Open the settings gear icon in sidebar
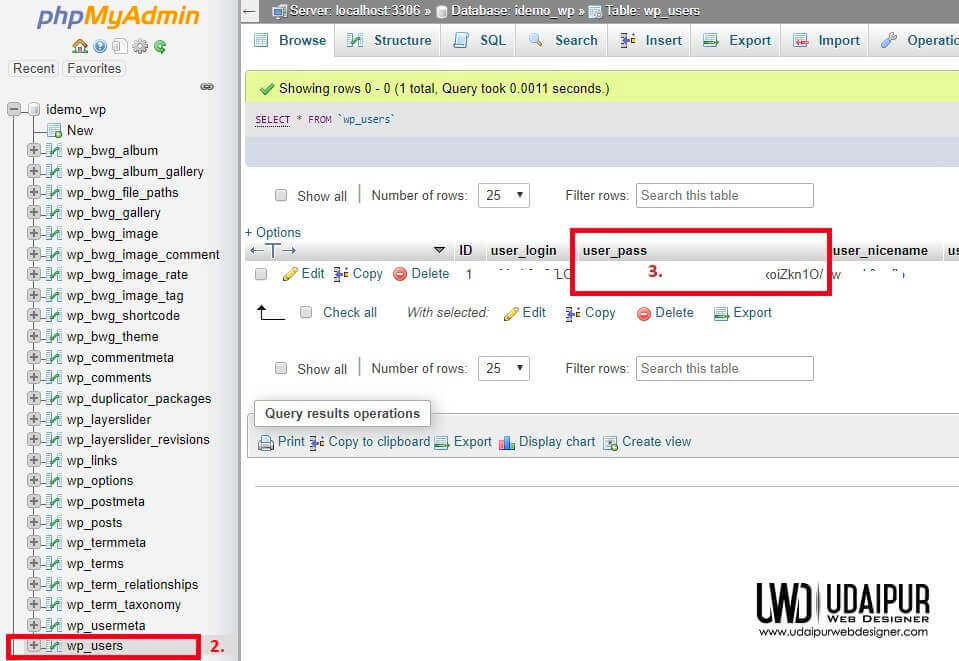The image size is (959, 661). 140,46
